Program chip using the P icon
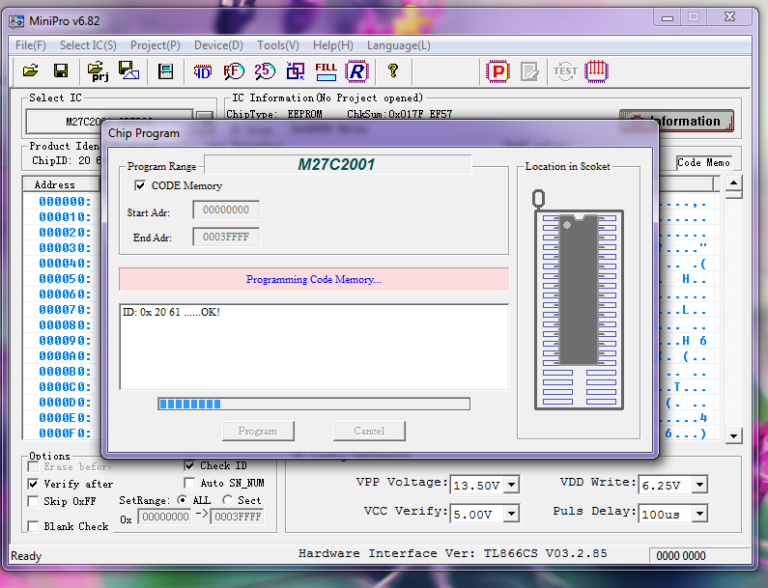The height and width of the screenshot is (588, 768). (x=498, y=72)
